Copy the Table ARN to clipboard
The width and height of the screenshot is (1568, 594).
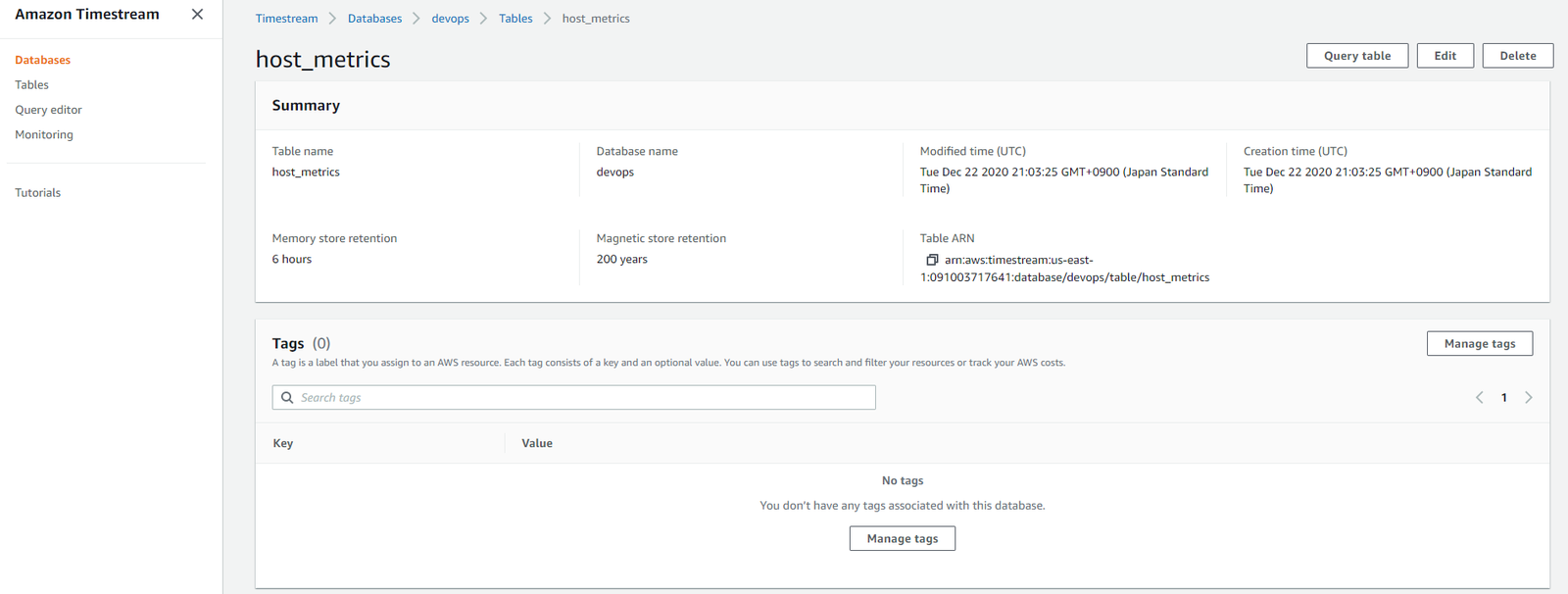932,260
